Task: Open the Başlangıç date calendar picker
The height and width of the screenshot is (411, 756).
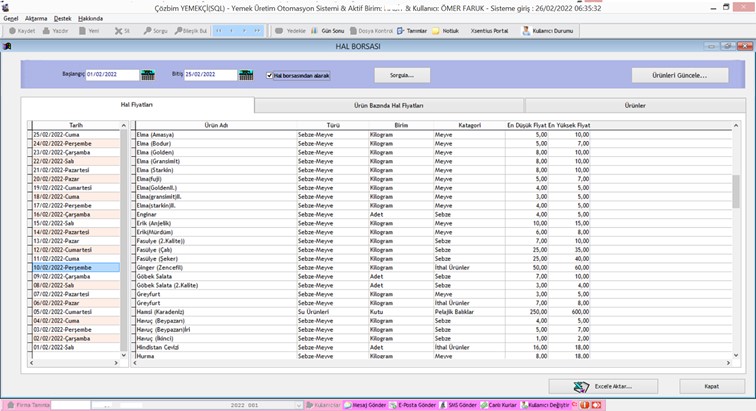Action: coord(147,75)
